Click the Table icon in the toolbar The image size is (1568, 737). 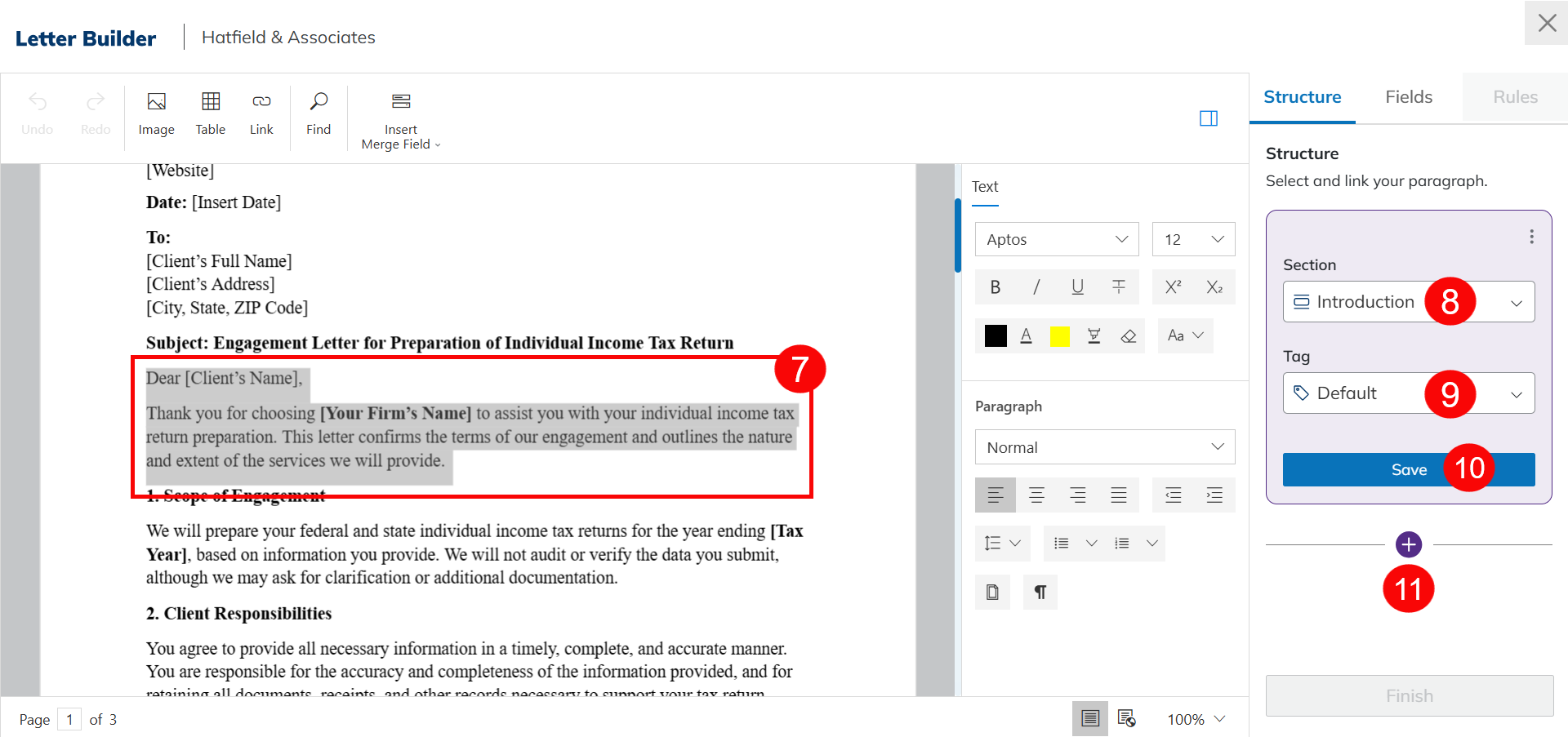pos(211,113)
